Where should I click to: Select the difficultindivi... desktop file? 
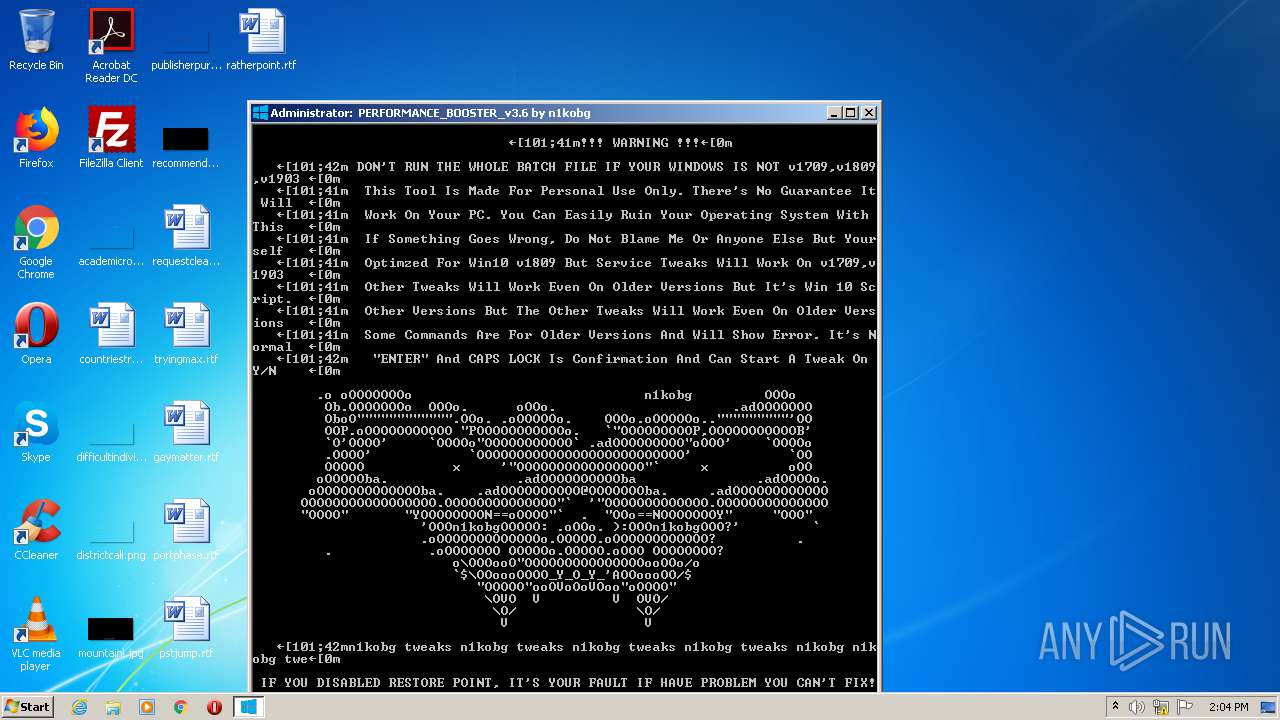pyautogui.click(x=111, y=442)
